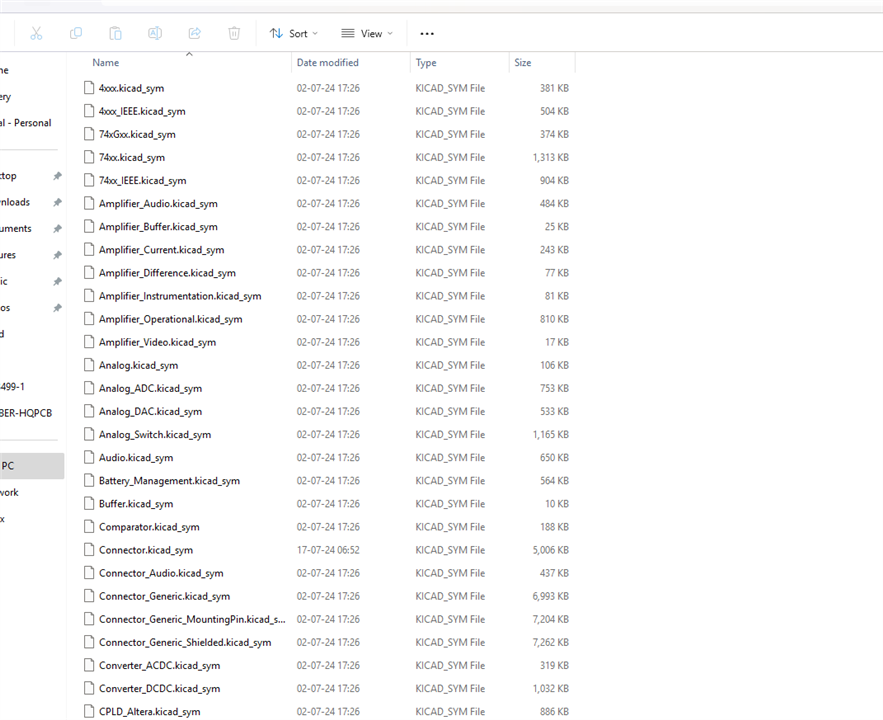Select the Battery_Management.kicad_sym file
Screen dimensions: 883x720
click(168, 481)
